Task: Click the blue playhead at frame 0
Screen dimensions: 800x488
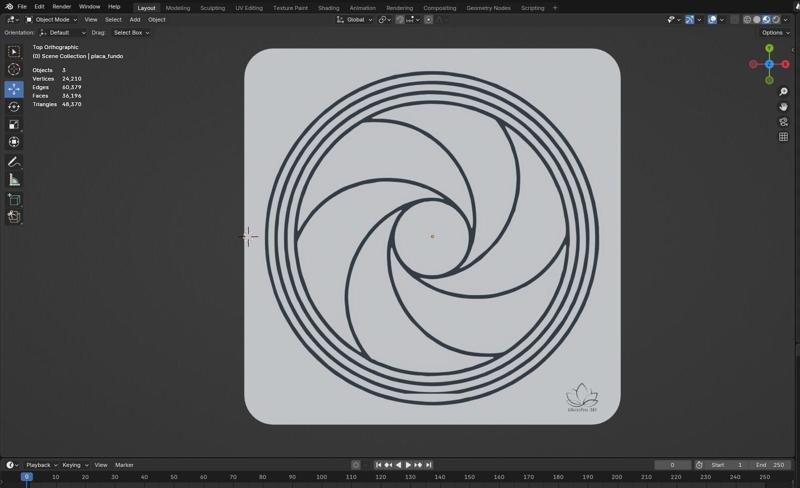Action: point(27,477)
